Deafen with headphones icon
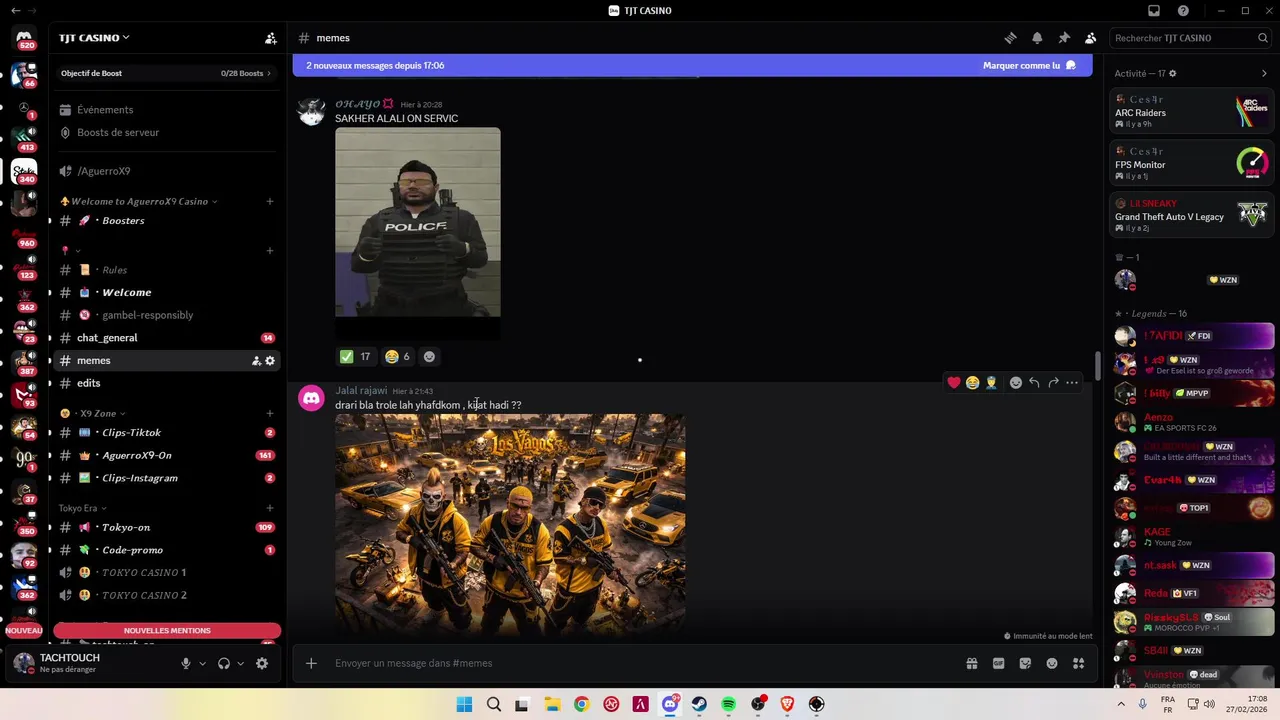 click(224, 663)
